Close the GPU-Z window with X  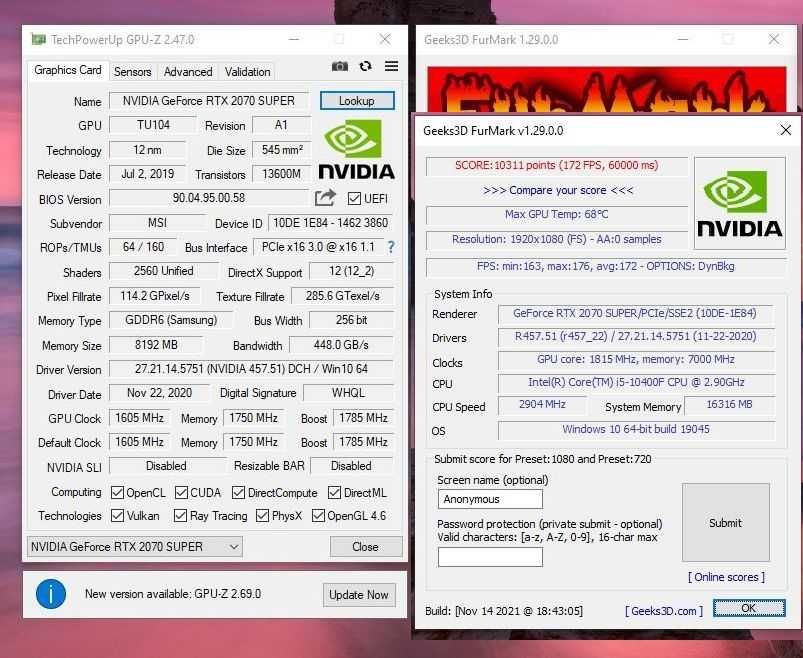pyautogui.click(x=385, y=39)
